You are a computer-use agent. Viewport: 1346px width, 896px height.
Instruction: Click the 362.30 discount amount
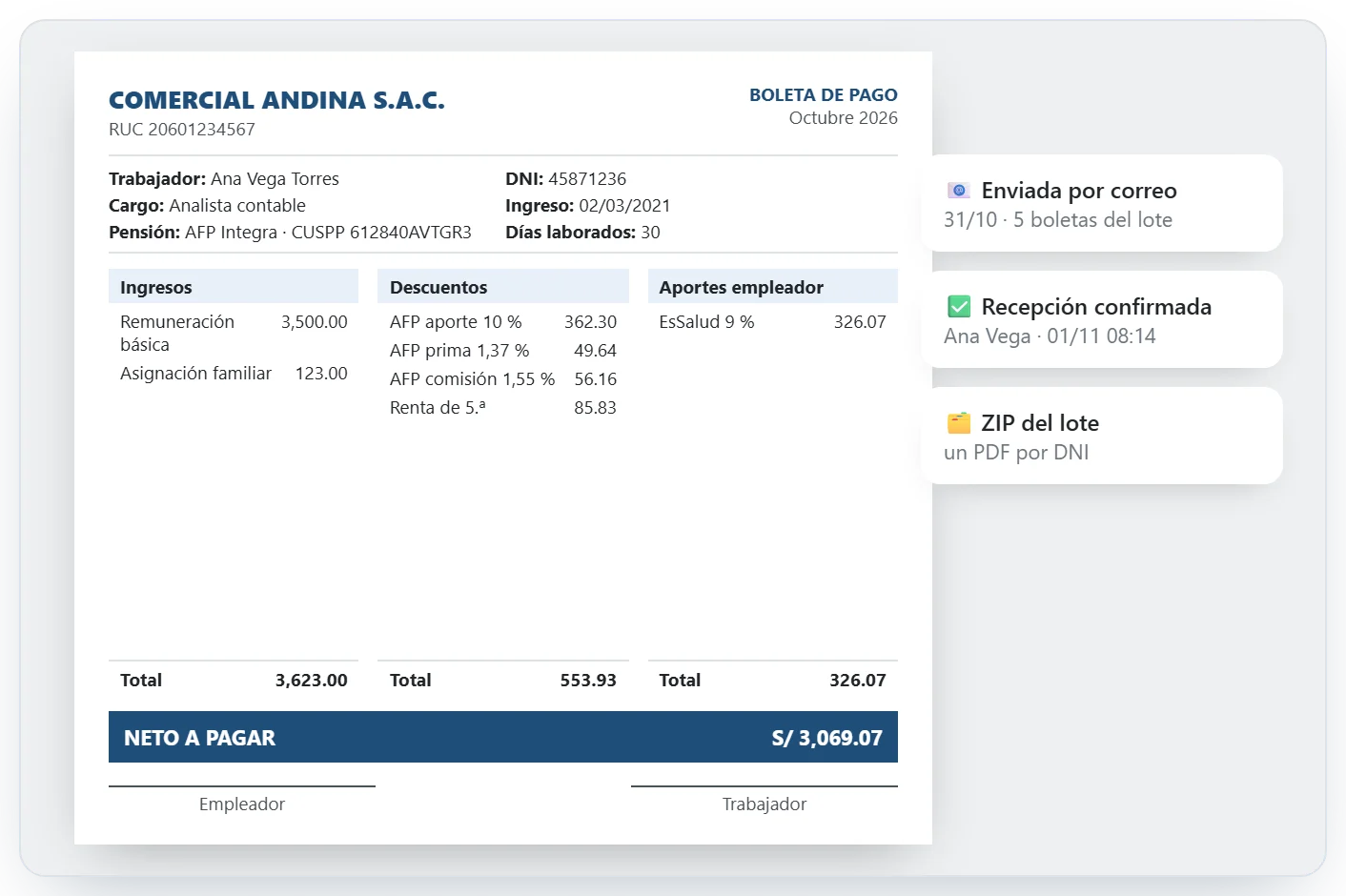click(590, 322)
